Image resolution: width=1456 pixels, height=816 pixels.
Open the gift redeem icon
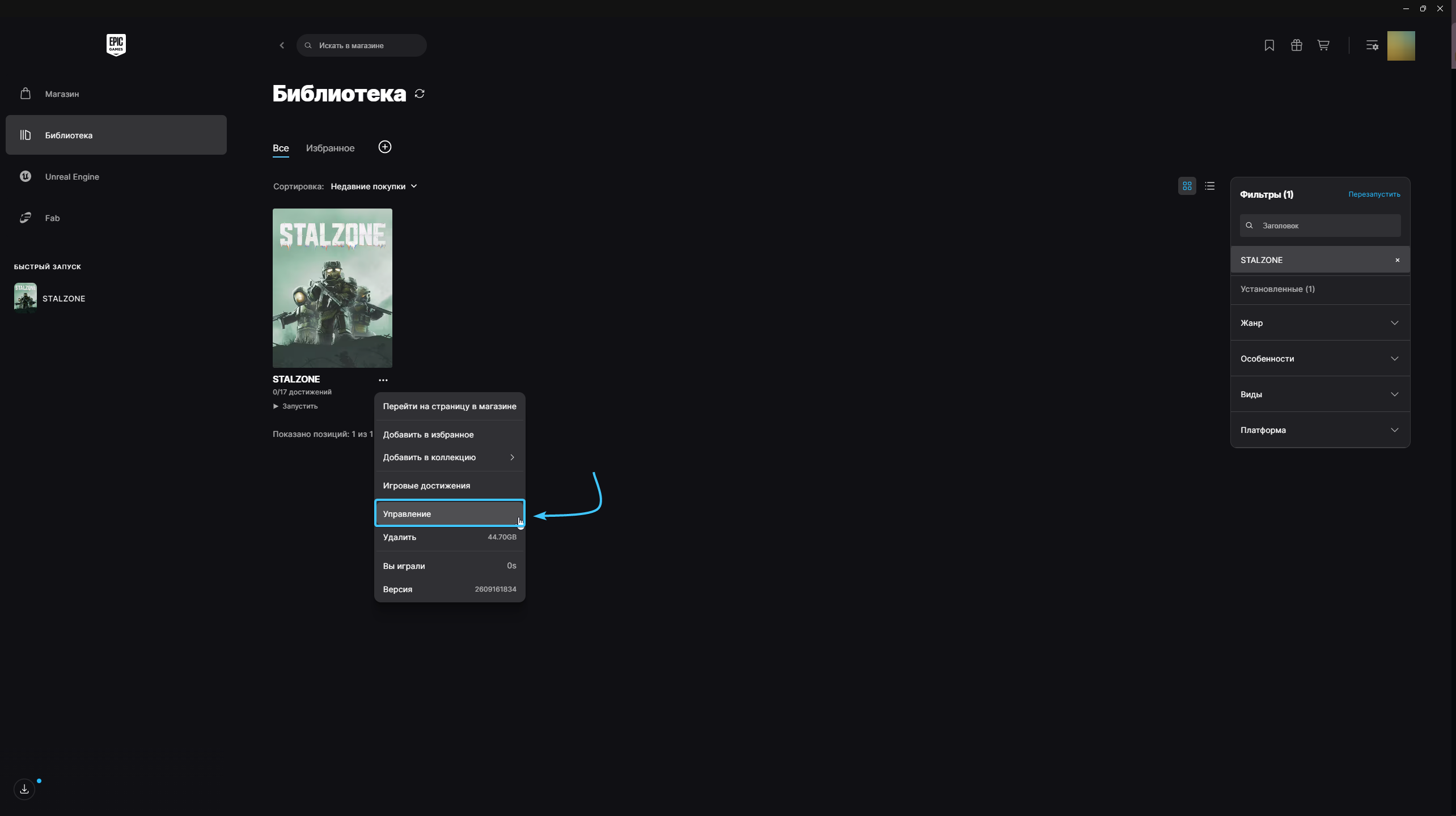click(1297, 45)
